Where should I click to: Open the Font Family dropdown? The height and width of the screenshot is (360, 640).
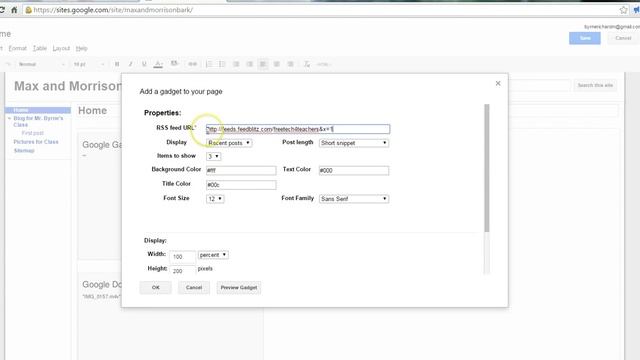(x=354, y=199)
